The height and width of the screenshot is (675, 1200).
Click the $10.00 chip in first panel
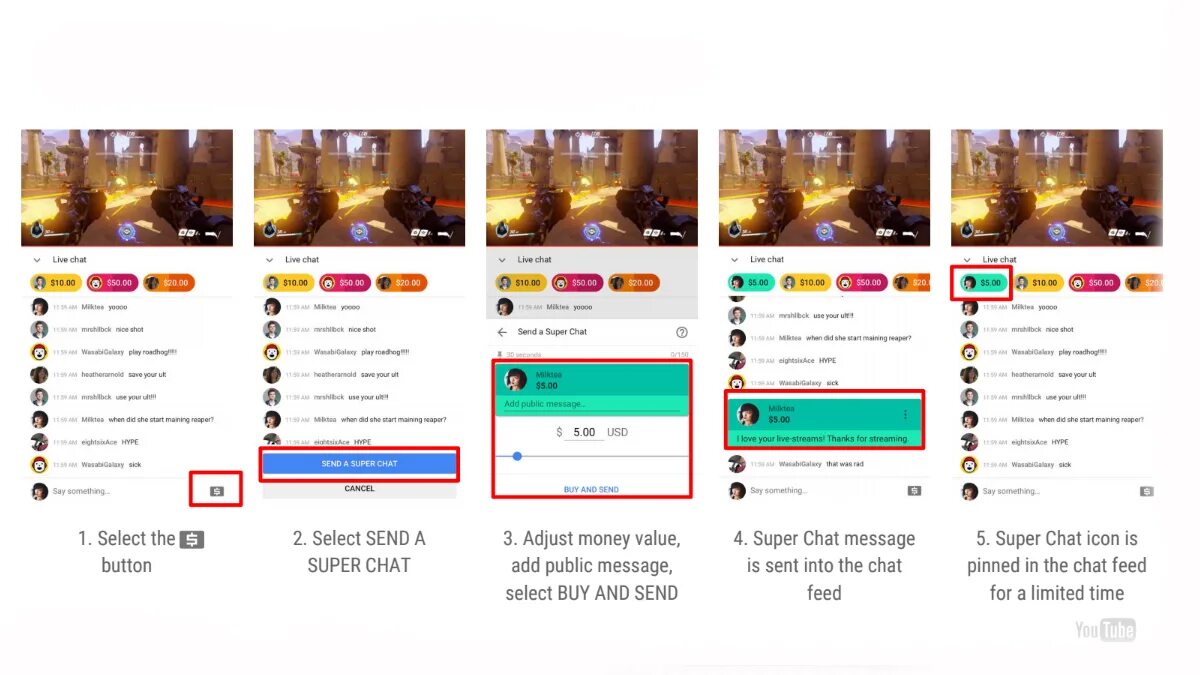pyautogui.click(x=55, y=283)
